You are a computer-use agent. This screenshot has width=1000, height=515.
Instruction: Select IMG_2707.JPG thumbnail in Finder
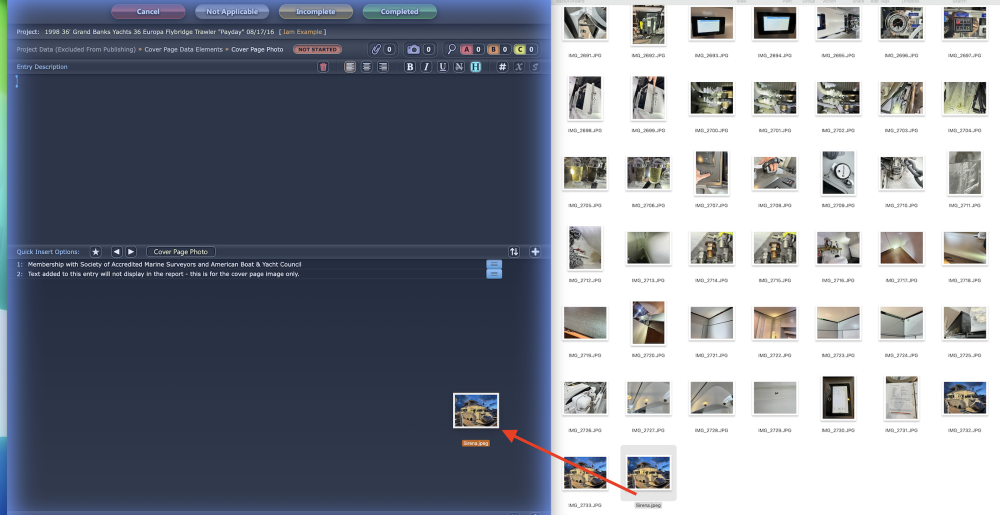pos(711,173)
